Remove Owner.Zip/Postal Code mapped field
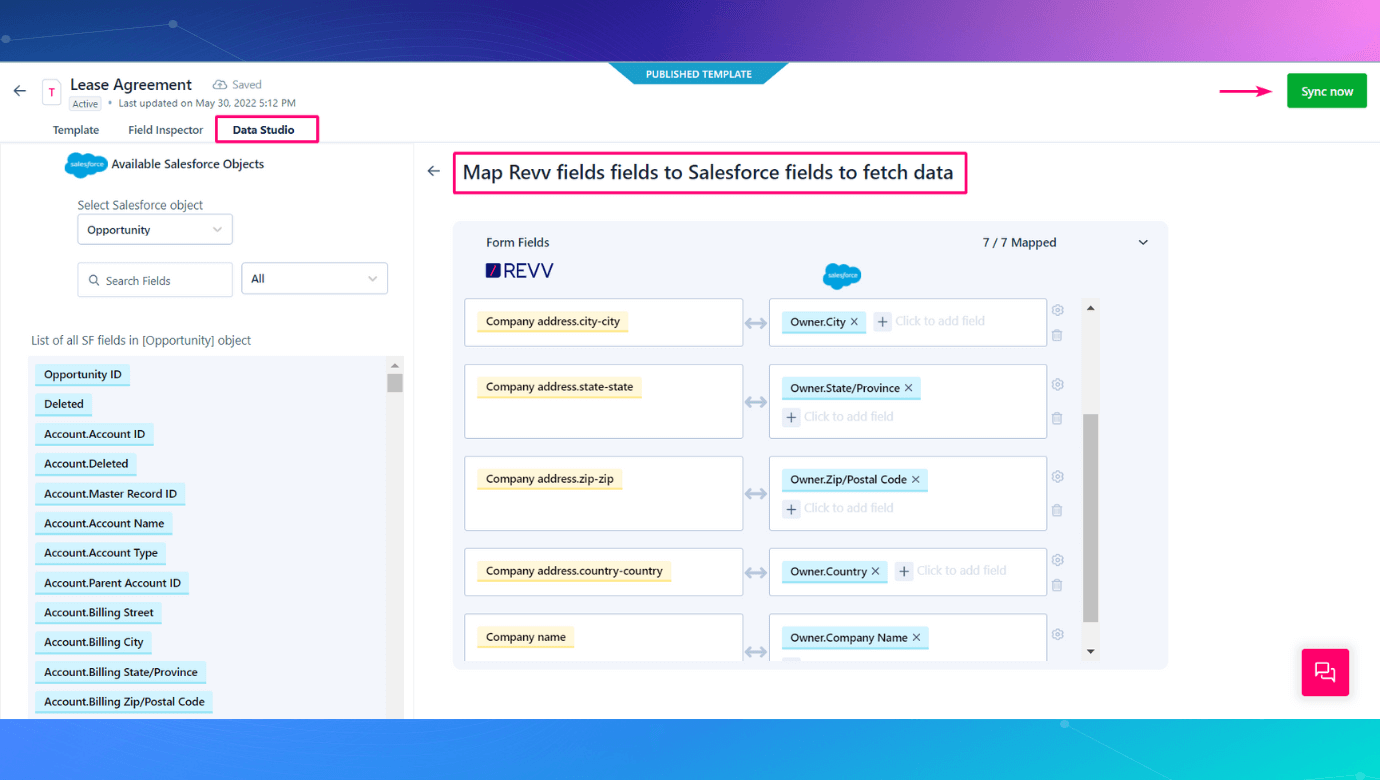1380x780 pixels. point(915,480)
